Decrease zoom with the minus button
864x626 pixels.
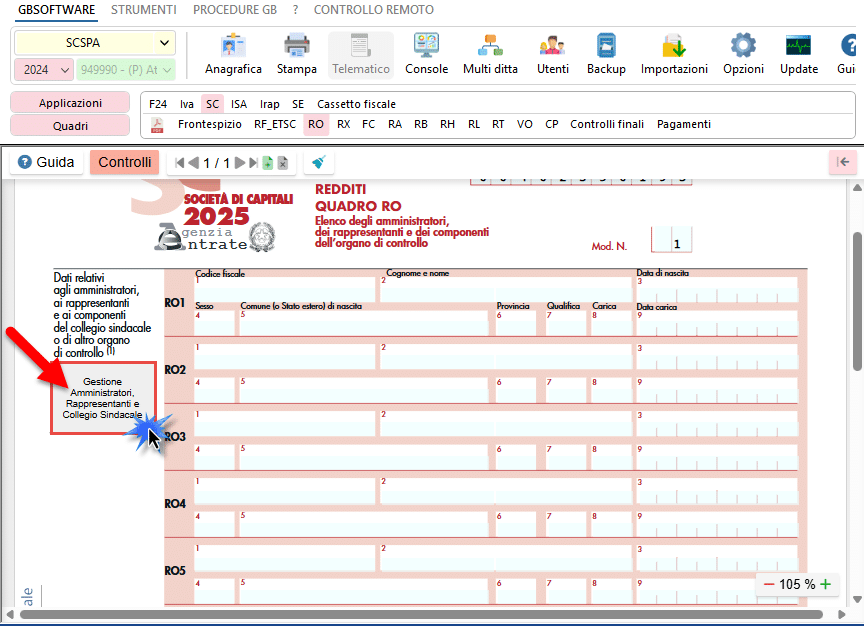pos(769,584)
